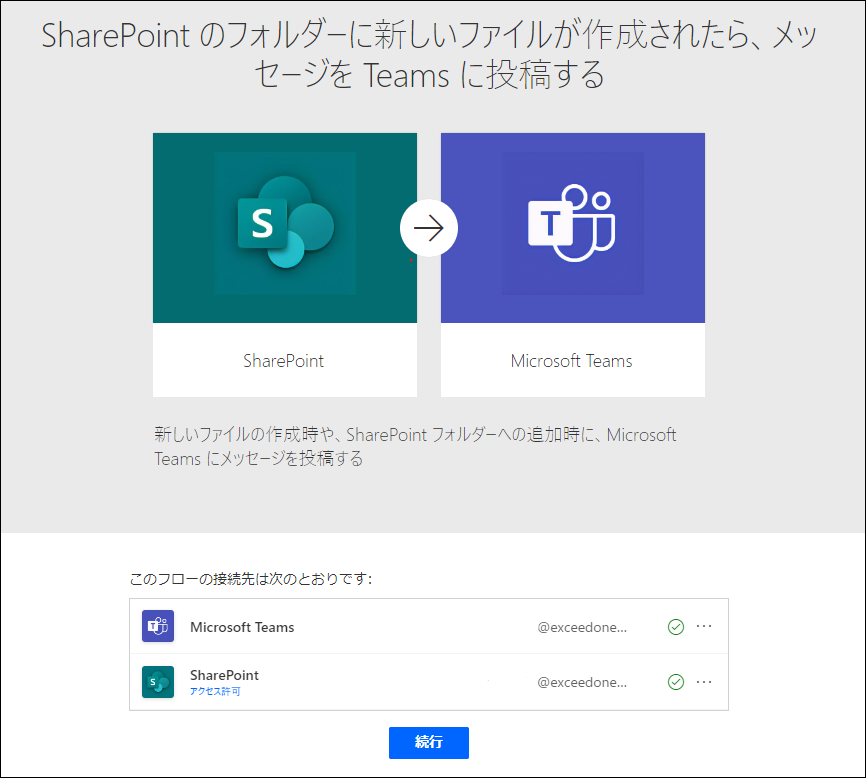Open the more options menu for Microsoft Teams
The width and height of the screenshot is (866, 778).
(704, 626)
